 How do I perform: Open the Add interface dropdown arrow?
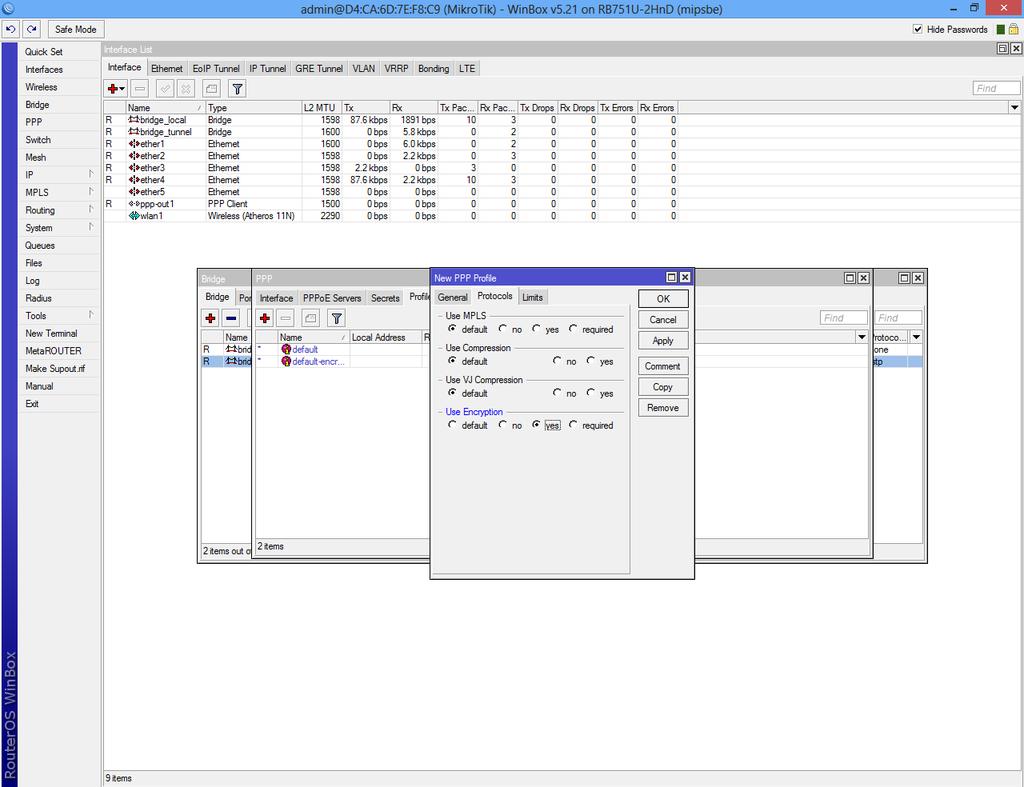122,88
